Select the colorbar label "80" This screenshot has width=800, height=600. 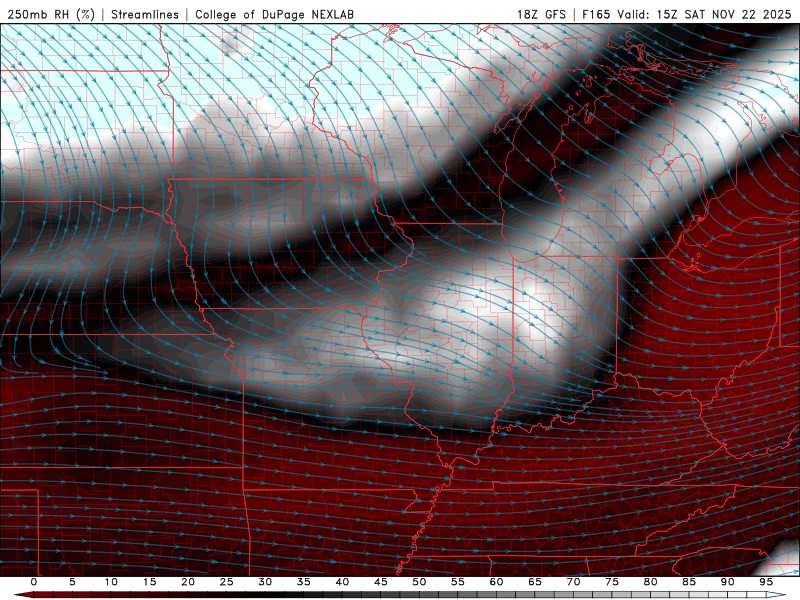coord(650,582)
